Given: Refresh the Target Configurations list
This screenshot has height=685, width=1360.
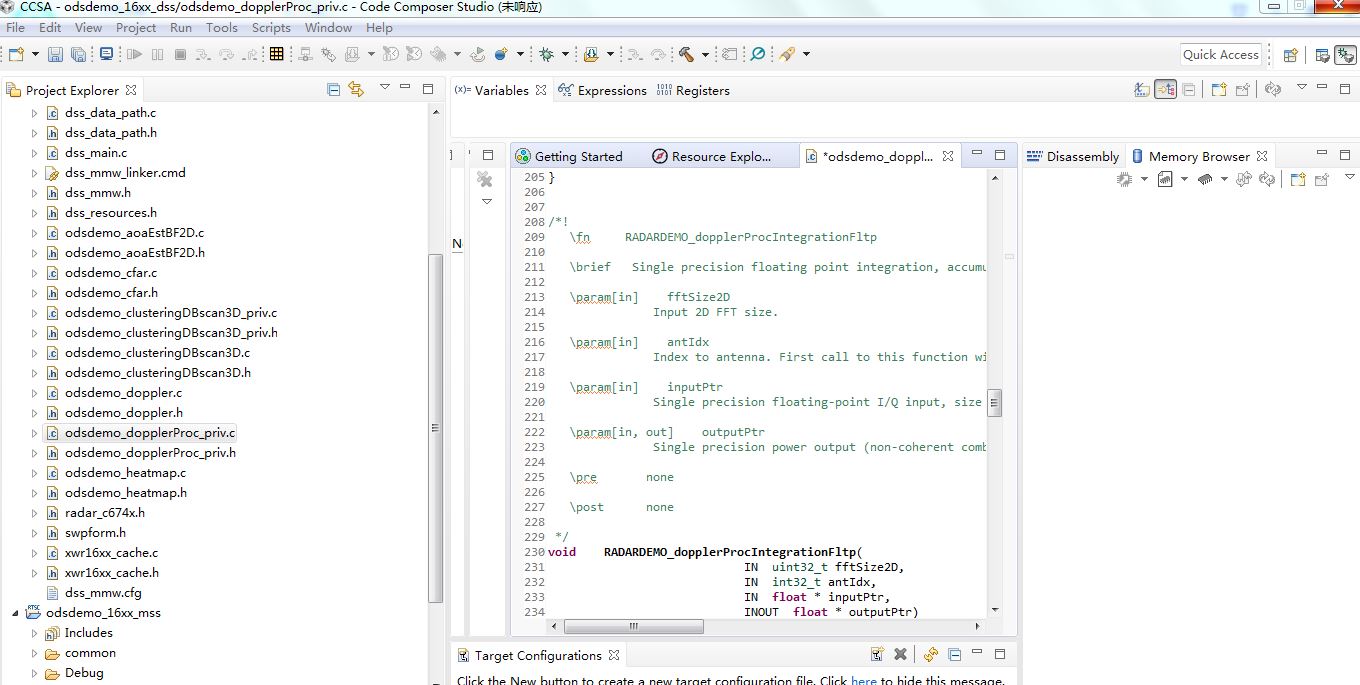Looking at the screenshot, I should pyautogui.click(x=931, y=655).
